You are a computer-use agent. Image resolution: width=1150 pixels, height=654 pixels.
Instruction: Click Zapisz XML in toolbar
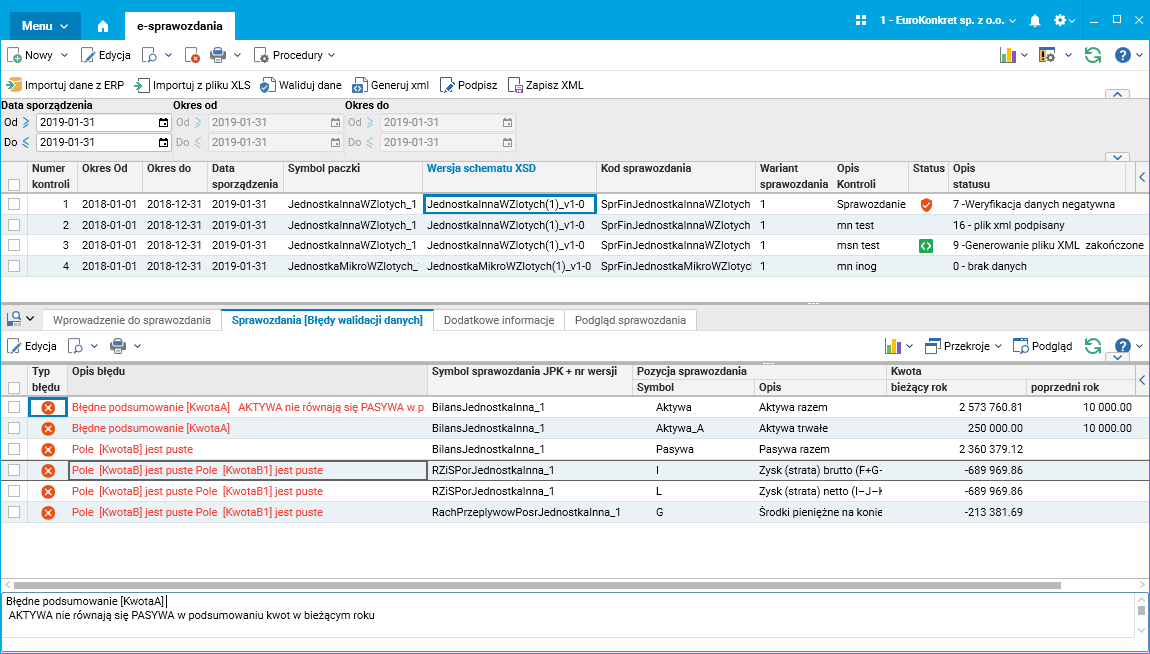(x=546, y=85)
